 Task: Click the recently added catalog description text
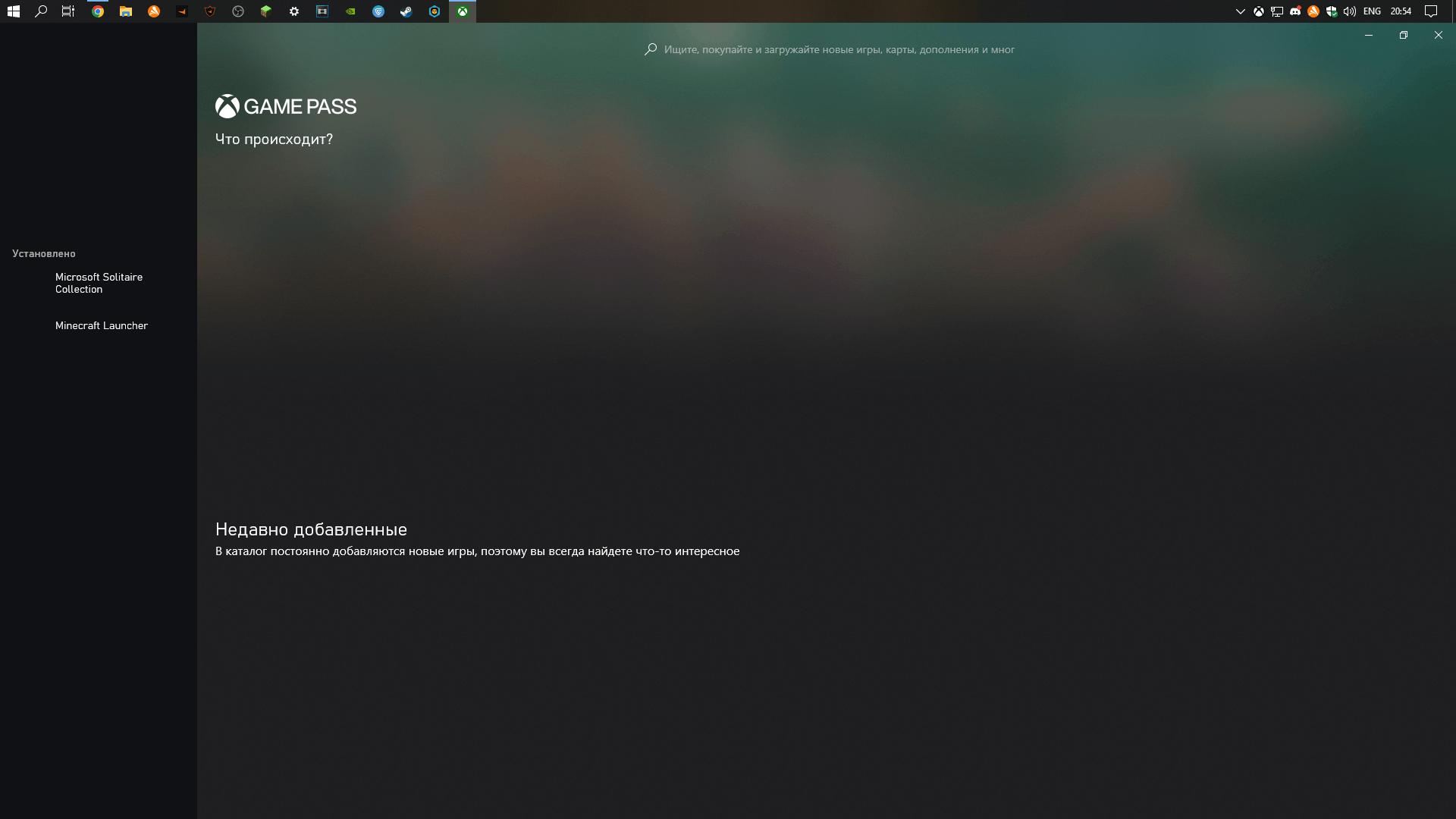(x=477, y=551)
